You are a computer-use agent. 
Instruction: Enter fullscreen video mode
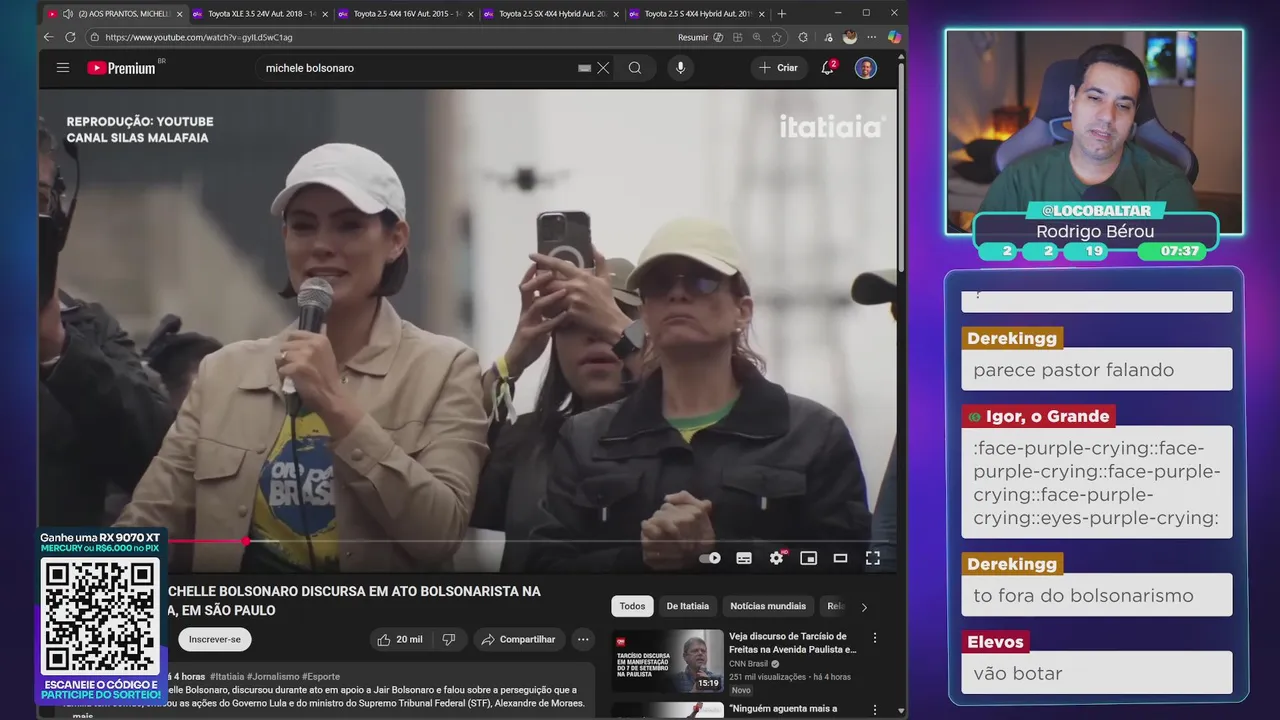873,558
